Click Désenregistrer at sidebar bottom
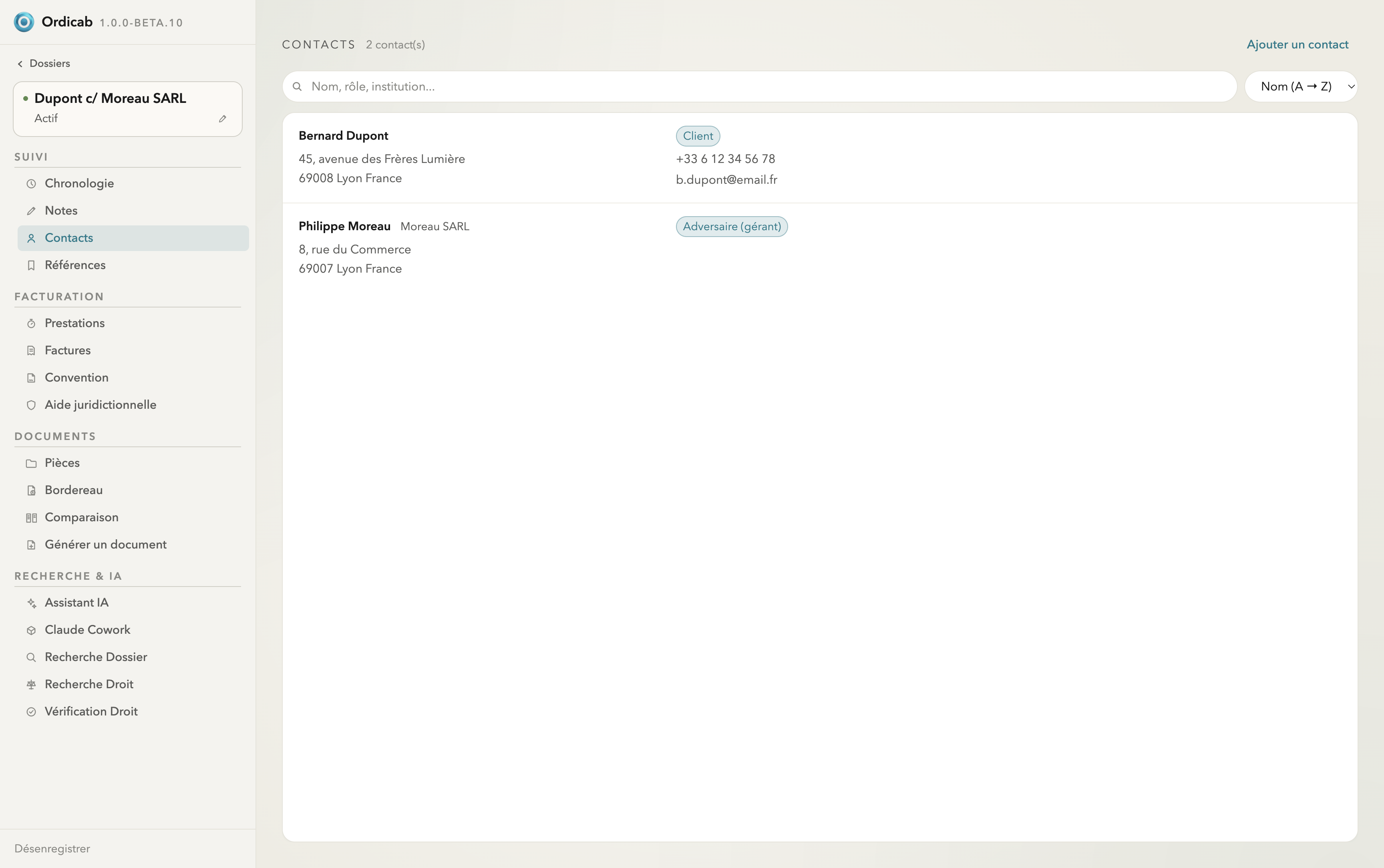 [52, 848]
